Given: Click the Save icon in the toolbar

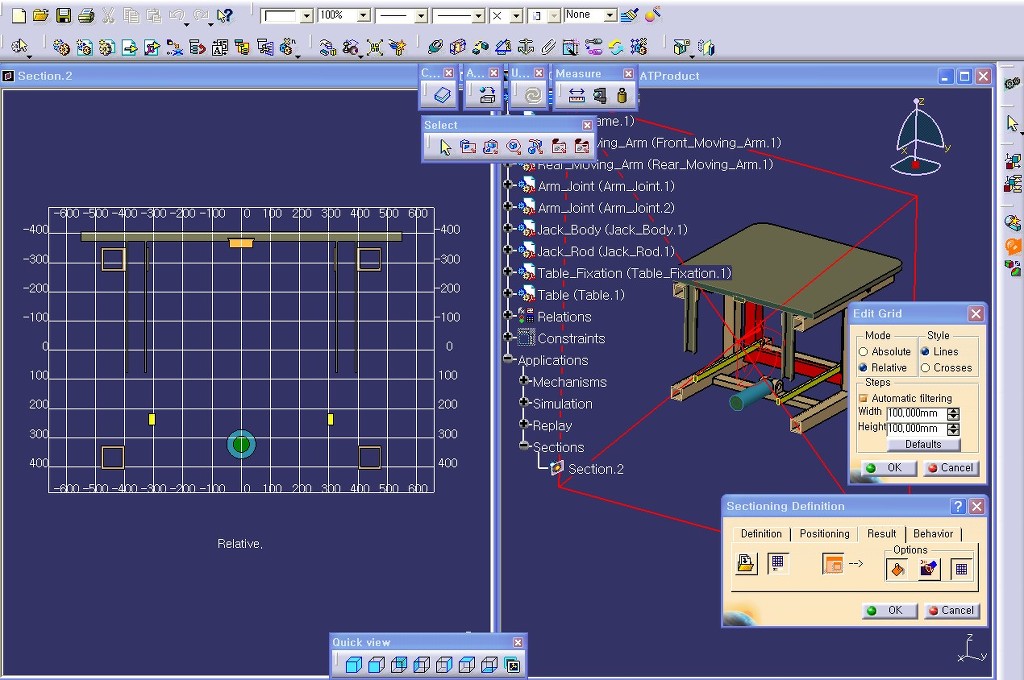Looking at the screenshot, I should [63, 16].
